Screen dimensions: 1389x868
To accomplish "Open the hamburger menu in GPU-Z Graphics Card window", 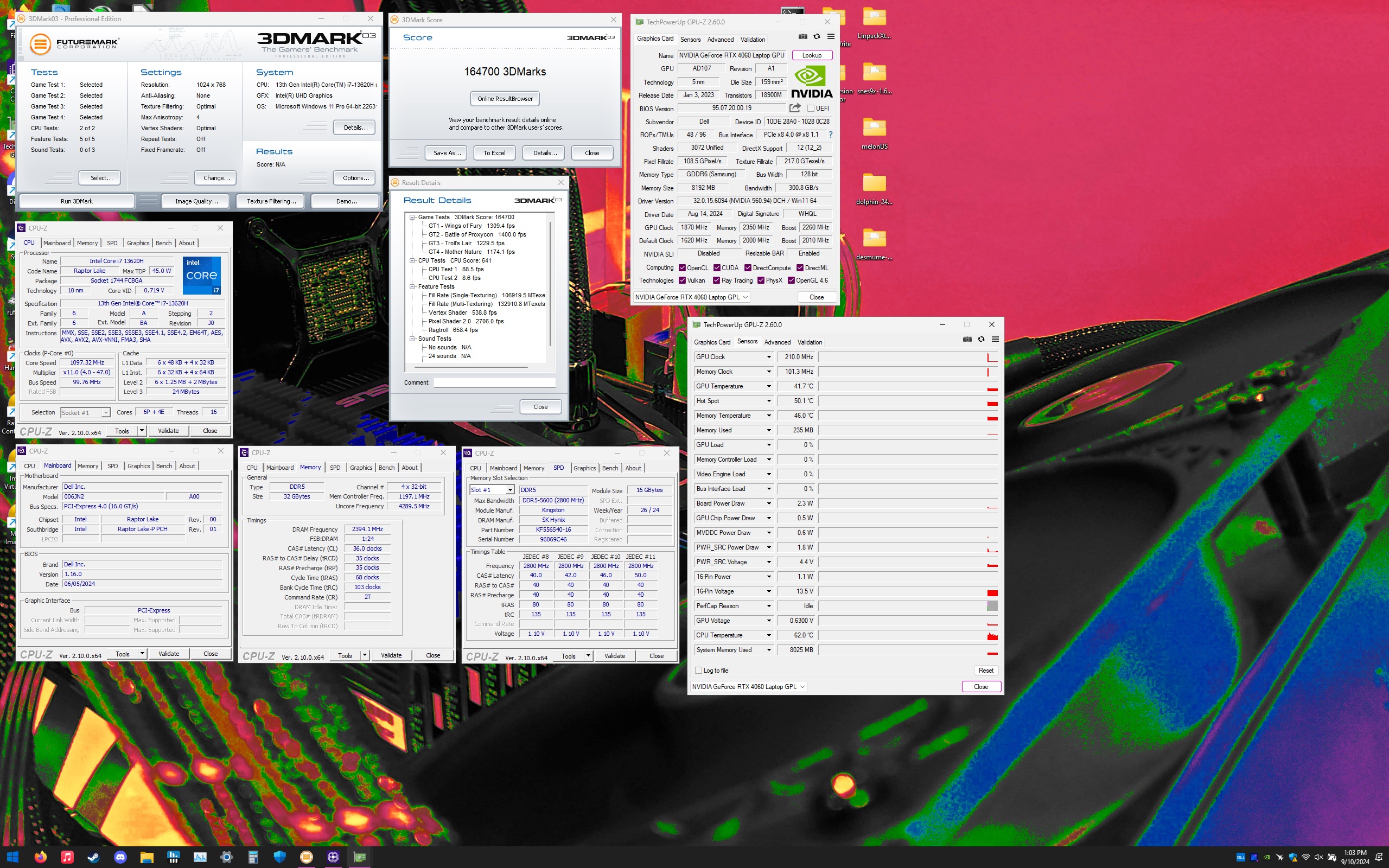I will point(831,37).
